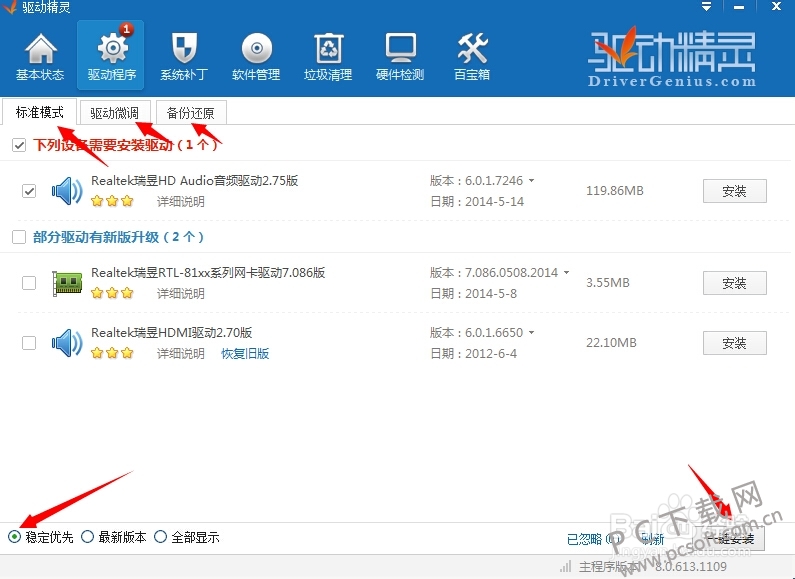Click the signal bars icon in status bar

point(566,566)
